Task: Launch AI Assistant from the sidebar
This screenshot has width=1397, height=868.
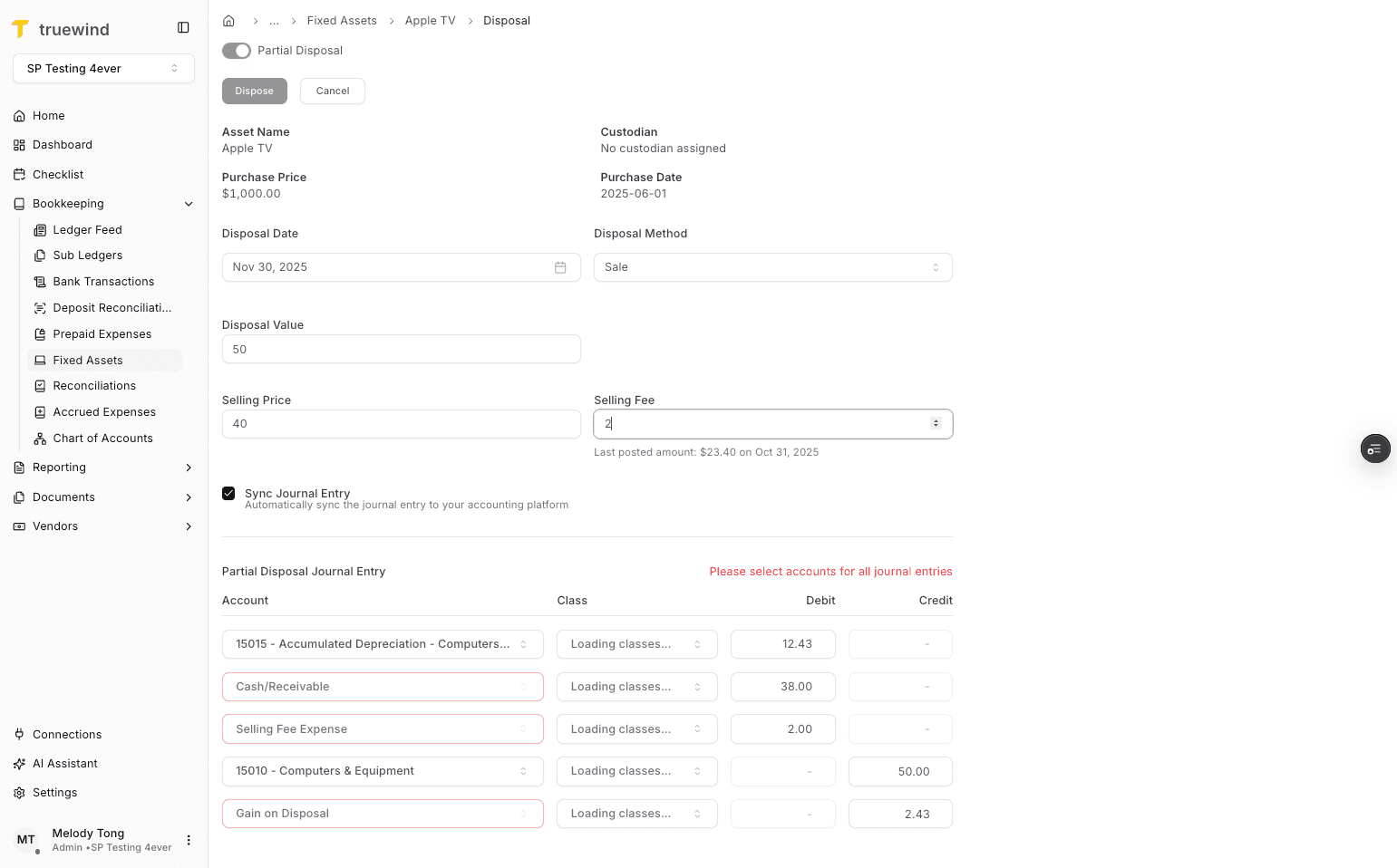Action: click(64, 763)
